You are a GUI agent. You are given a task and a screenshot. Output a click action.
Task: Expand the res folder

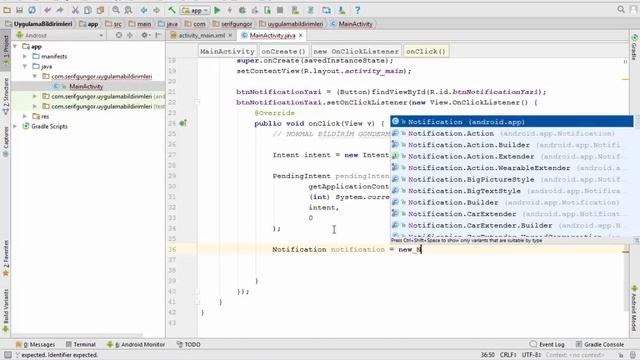(x=25, y=116)
